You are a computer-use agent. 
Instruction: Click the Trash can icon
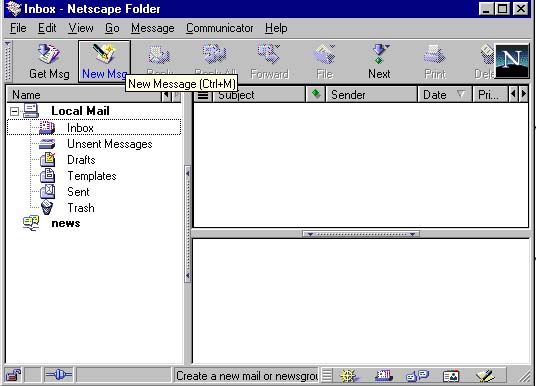47,207
